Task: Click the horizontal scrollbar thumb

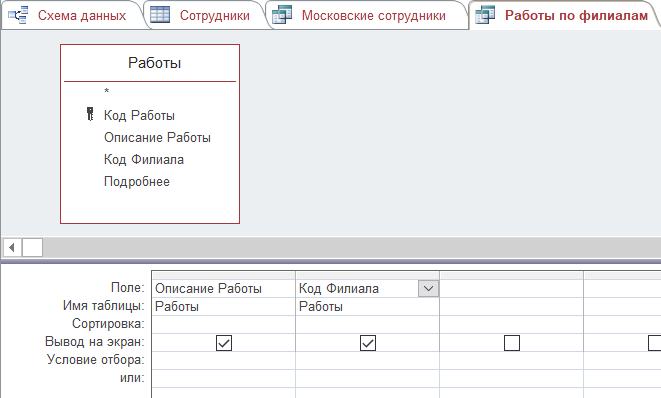Action: tap(32, 247)
